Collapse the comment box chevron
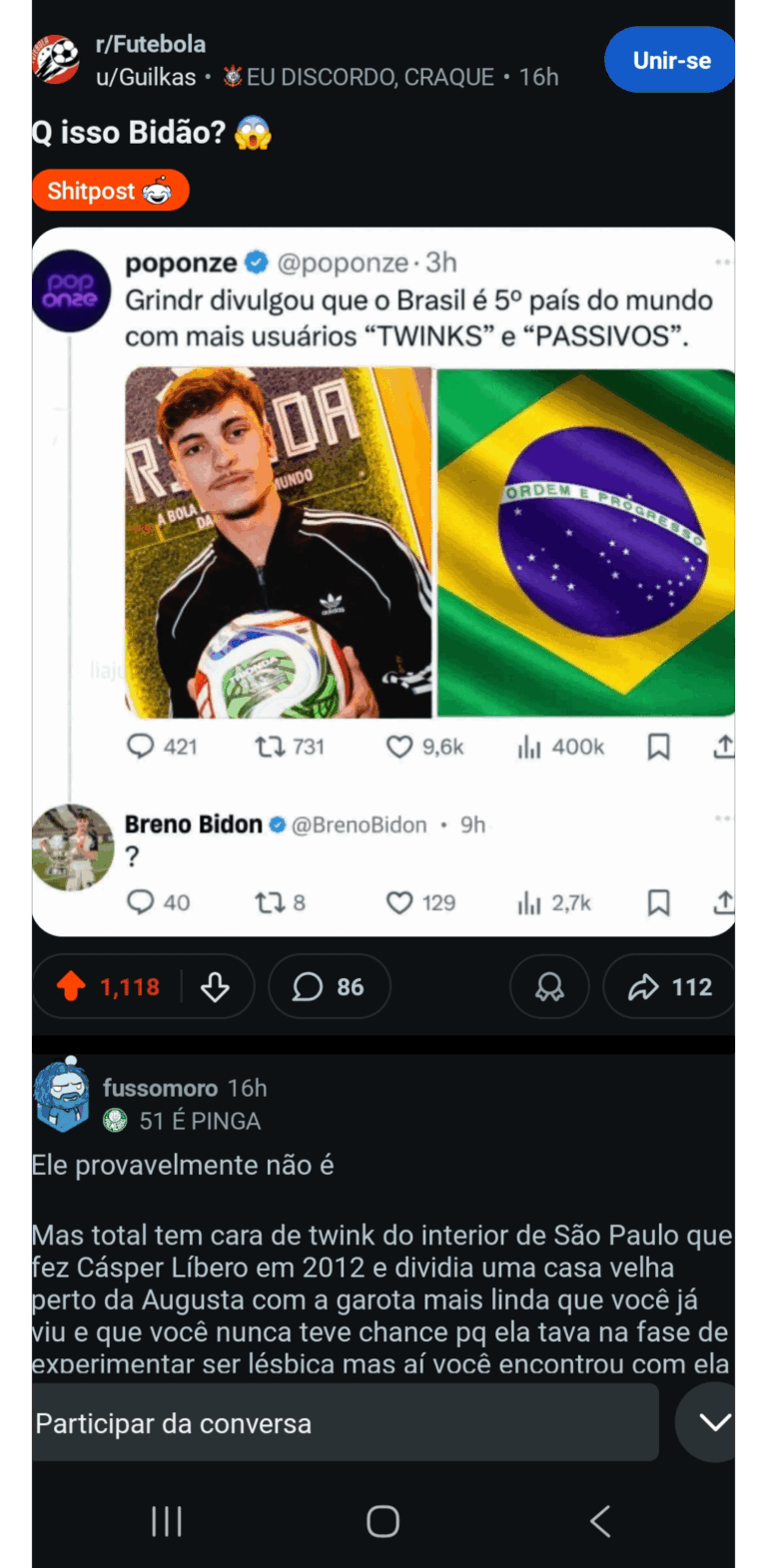 coord(713,1422)
